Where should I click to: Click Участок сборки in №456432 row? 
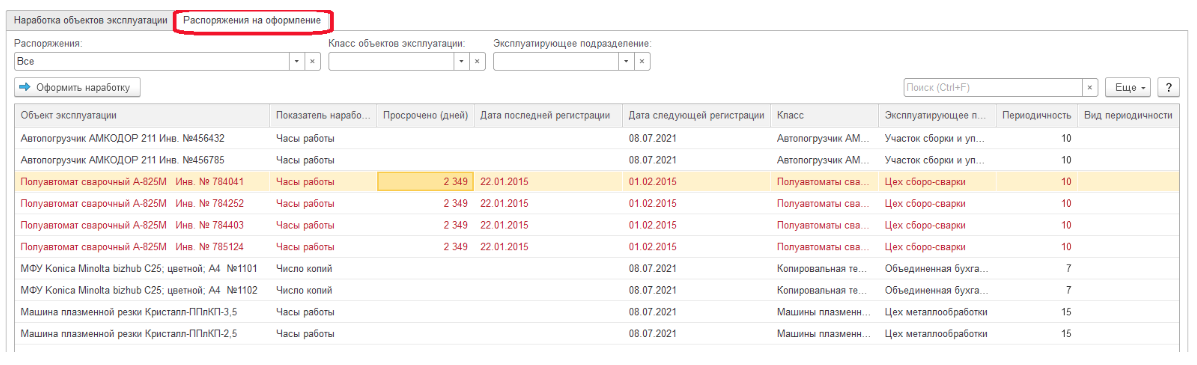pyautogui.click(x=934, y=138)
